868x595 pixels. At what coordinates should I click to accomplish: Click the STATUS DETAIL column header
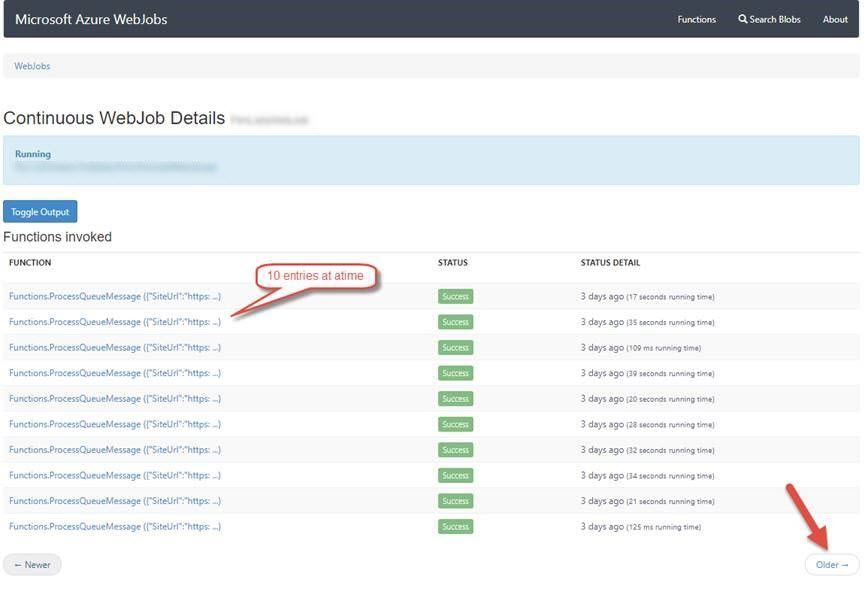[x=610, y=262]
